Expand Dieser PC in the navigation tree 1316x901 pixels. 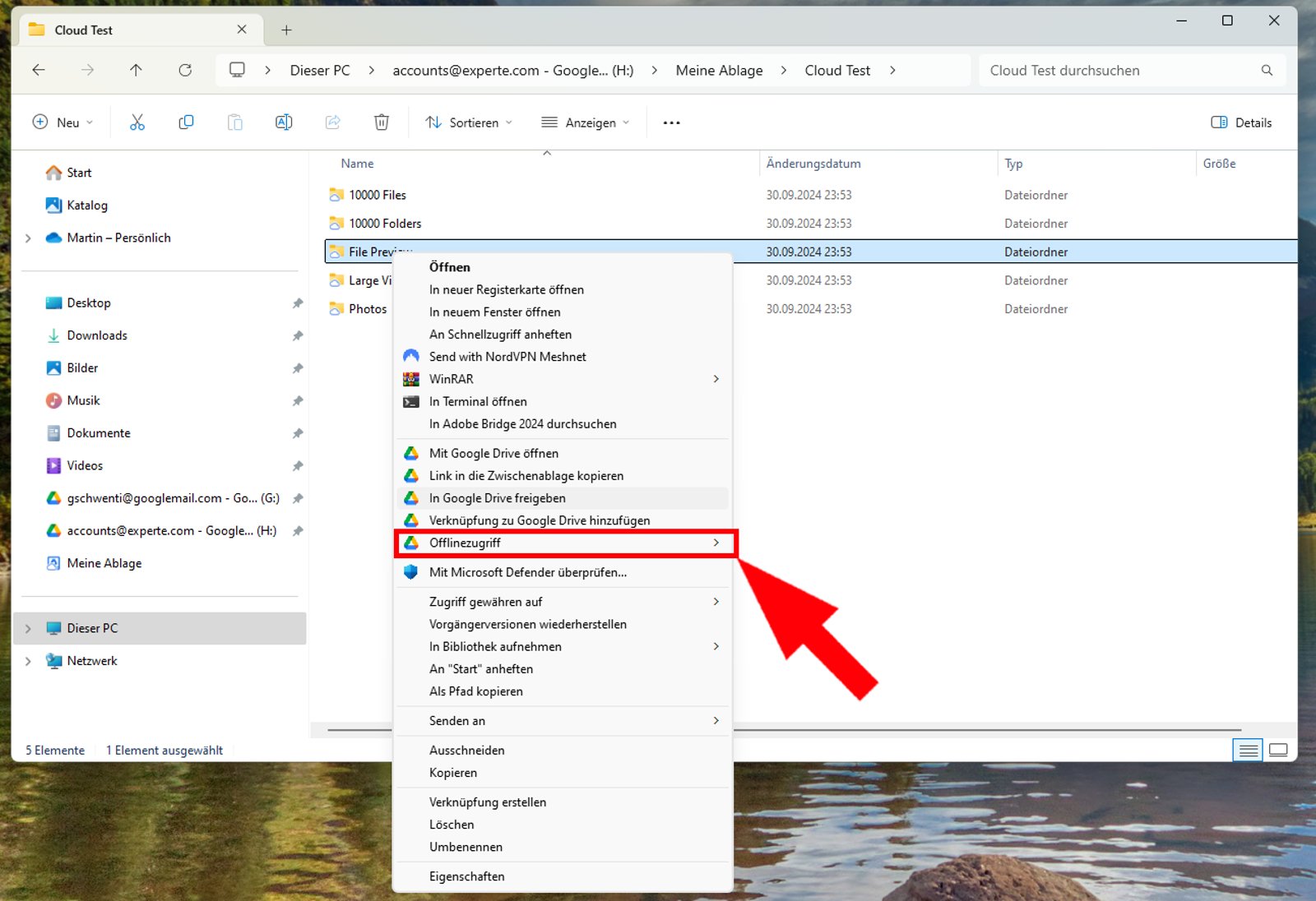click(x=28, y=628)
